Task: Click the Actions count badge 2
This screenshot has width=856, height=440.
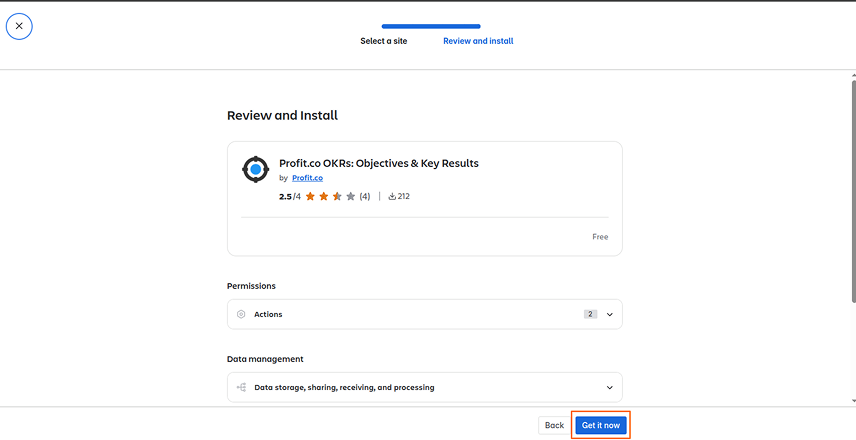Action: [x=590, y=314]
